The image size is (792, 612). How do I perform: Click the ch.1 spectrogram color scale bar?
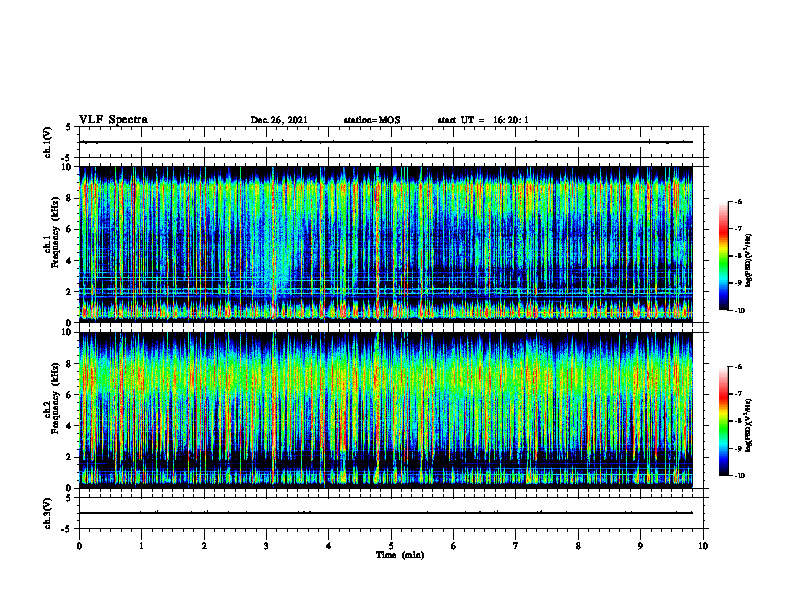(723, 256)
